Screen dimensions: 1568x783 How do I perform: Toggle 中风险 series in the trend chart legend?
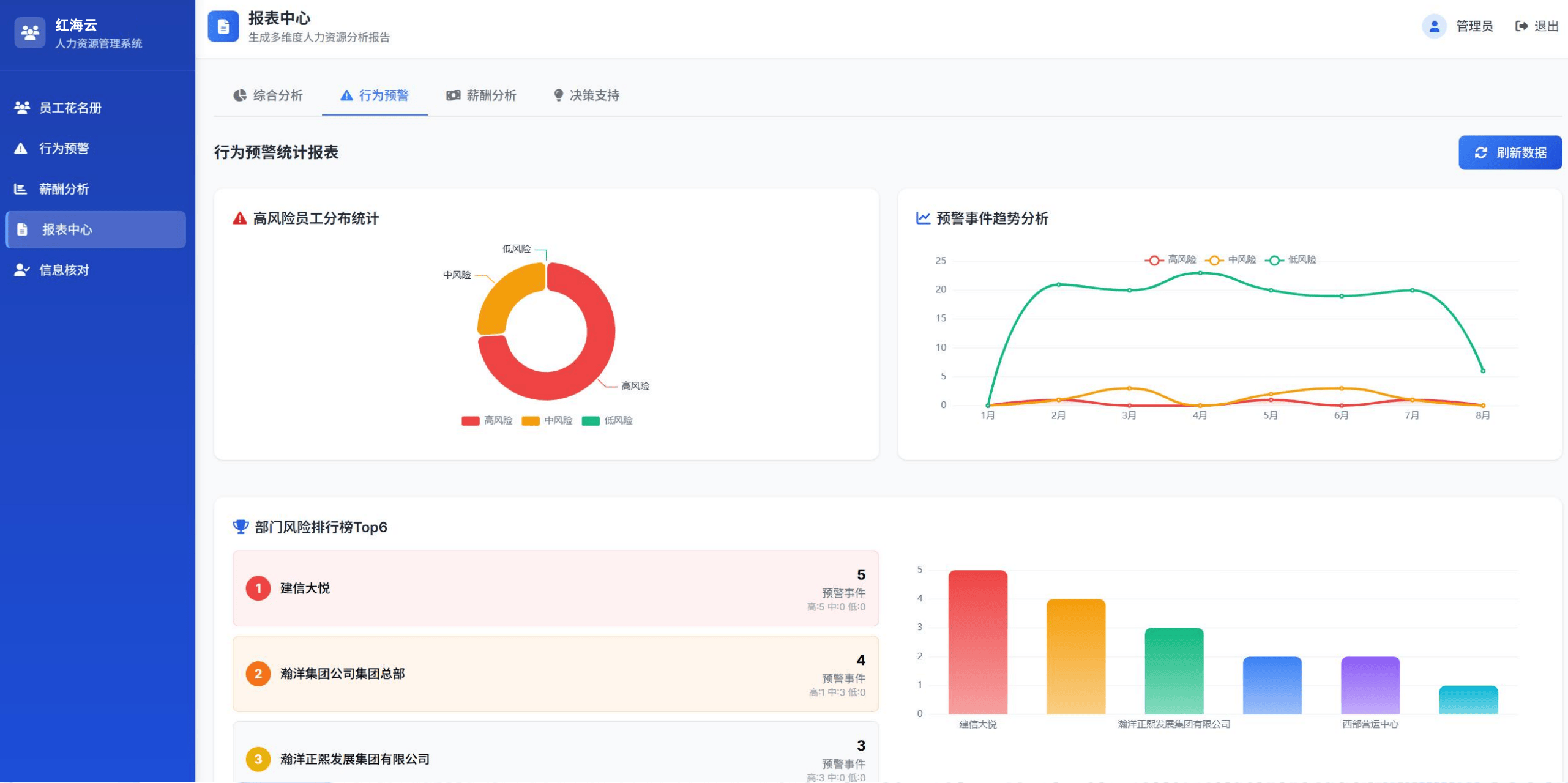[1230, 260]
